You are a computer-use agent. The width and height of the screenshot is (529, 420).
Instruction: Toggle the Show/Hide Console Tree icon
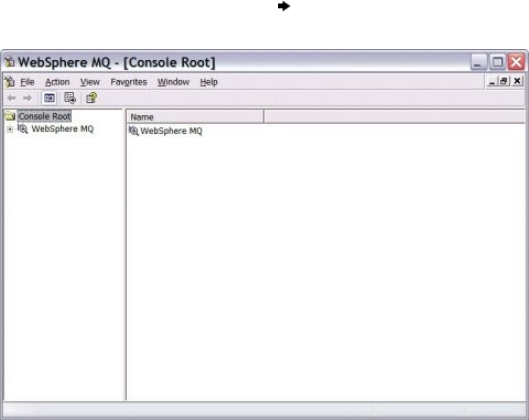point(49,98)
